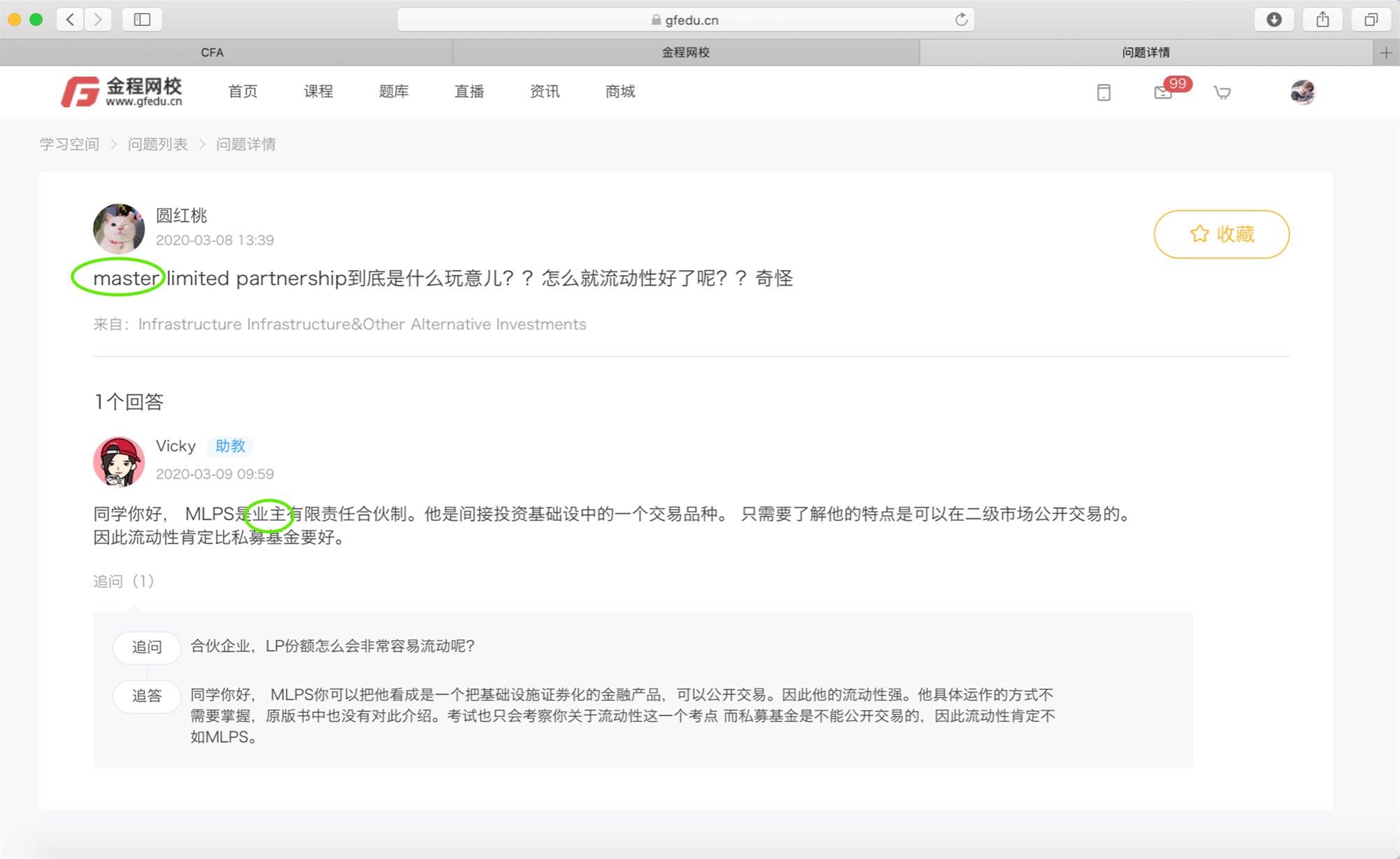Open the messages icon with 99 badge
1400x859 pixels.
[1163, 92]
